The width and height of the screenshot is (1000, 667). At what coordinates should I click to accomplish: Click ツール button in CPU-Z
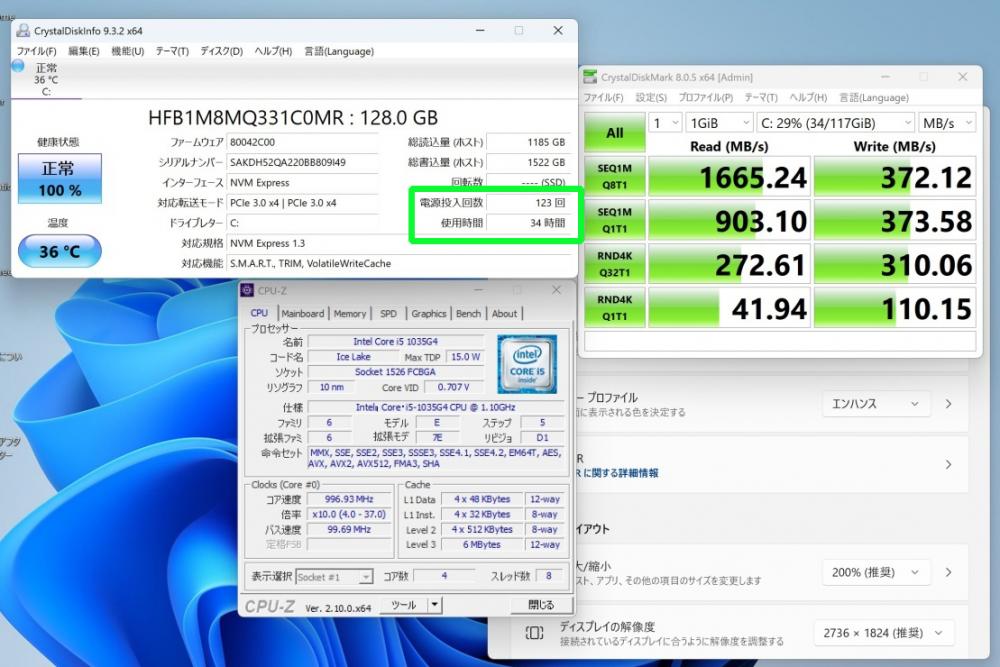404,605
